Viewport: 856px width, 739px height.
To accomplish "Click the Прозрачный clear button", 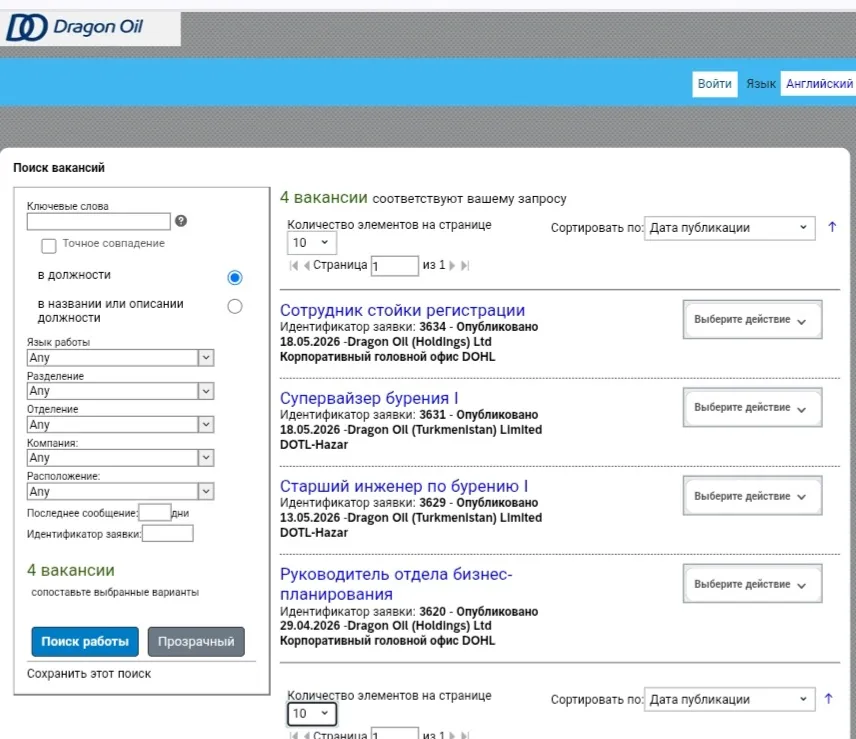I will (196, 641).
